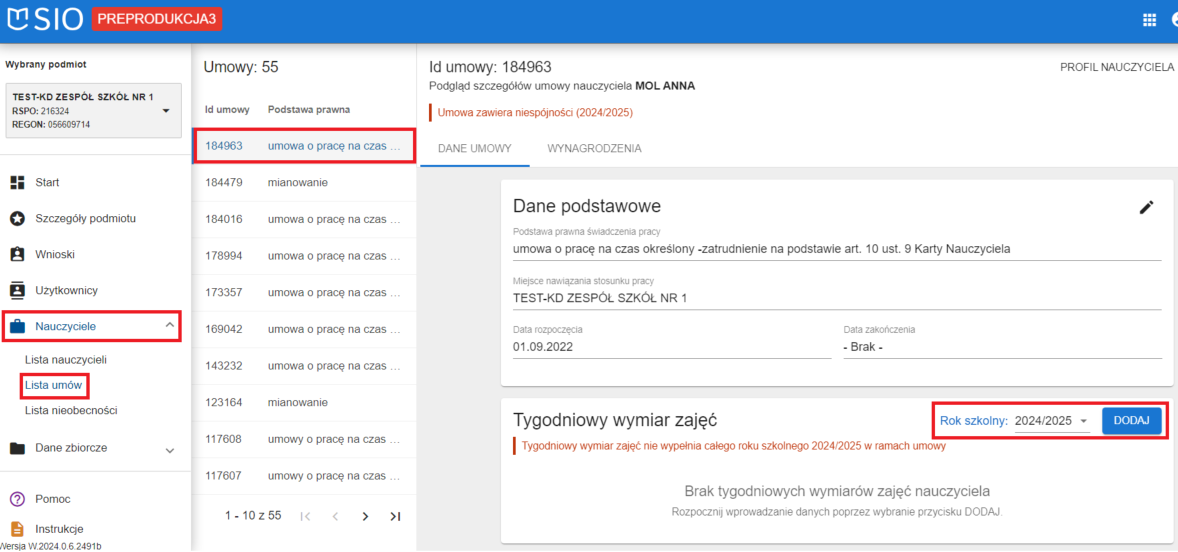Screen dimensions: 1178x552
Task: Select the DANE UMOWY tab
Action: (475, 148)
